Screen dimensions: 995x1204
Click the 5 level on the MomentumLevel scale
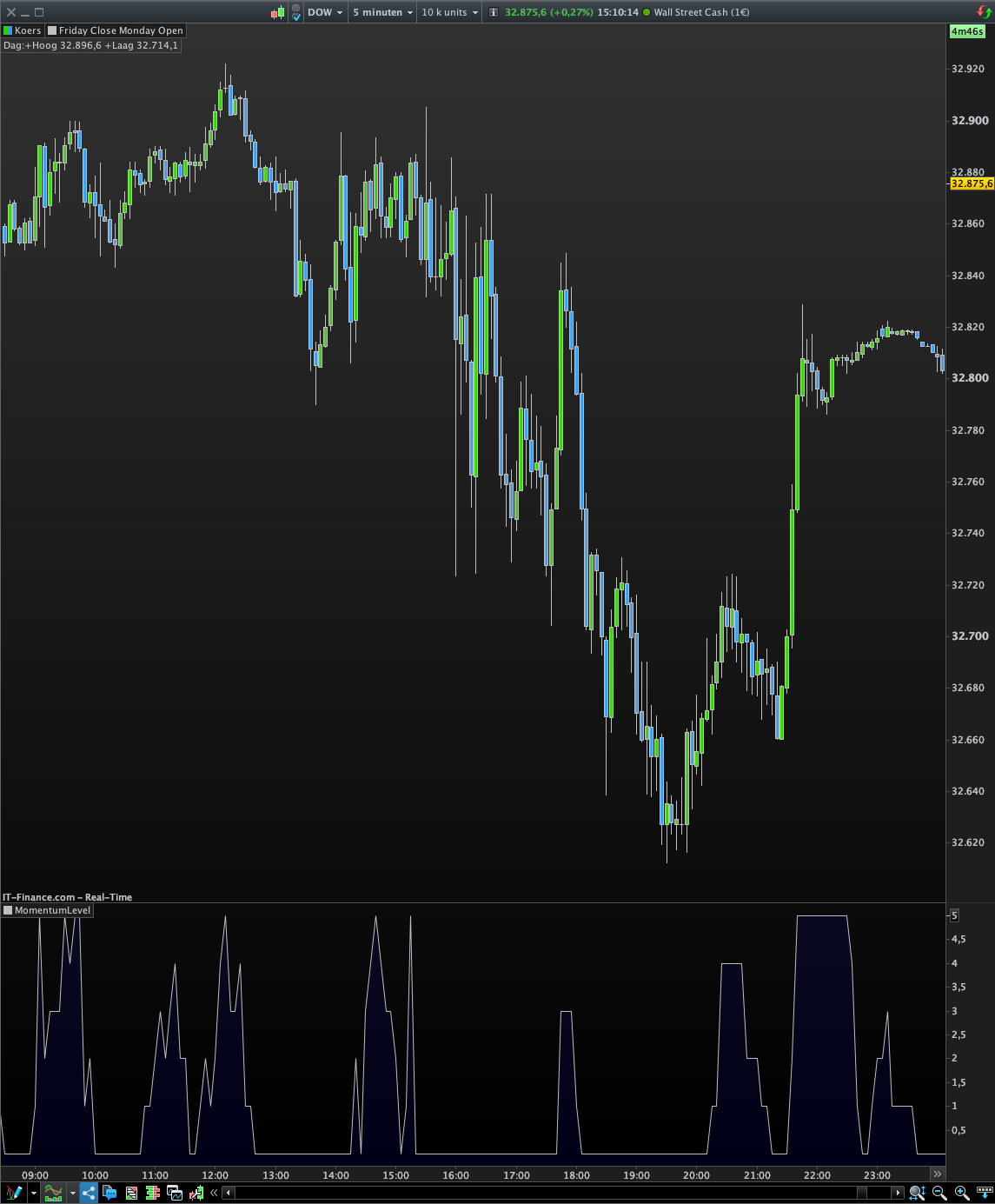tap(954, 915)
